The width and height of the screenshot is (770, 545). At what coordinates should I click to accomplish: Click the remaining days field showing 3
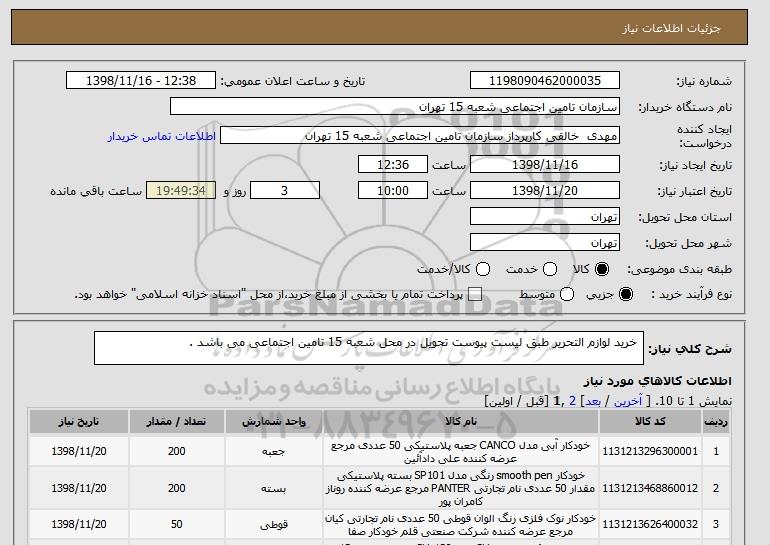point(285,191)
